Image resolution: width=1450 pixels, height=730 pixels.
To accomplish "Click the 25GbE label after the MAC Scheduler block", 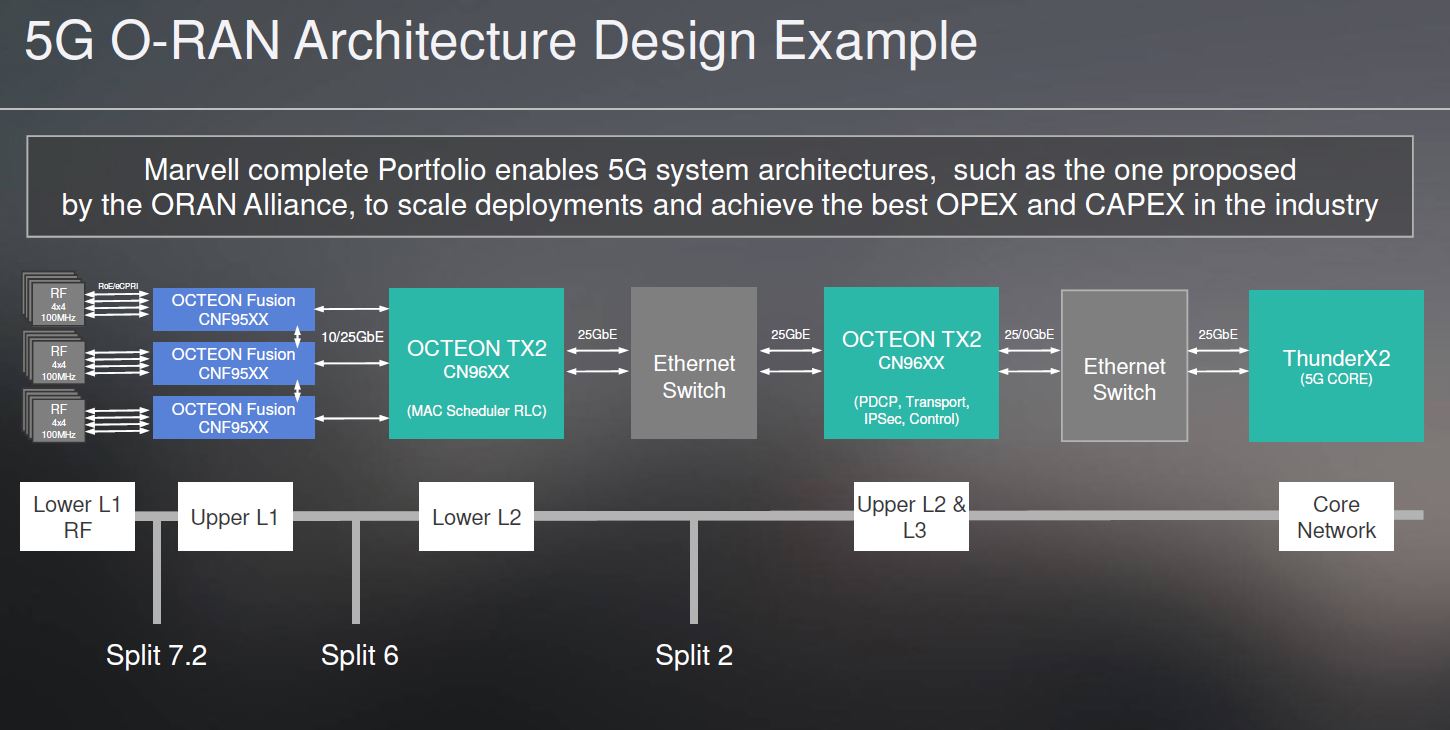I will 597,334.
